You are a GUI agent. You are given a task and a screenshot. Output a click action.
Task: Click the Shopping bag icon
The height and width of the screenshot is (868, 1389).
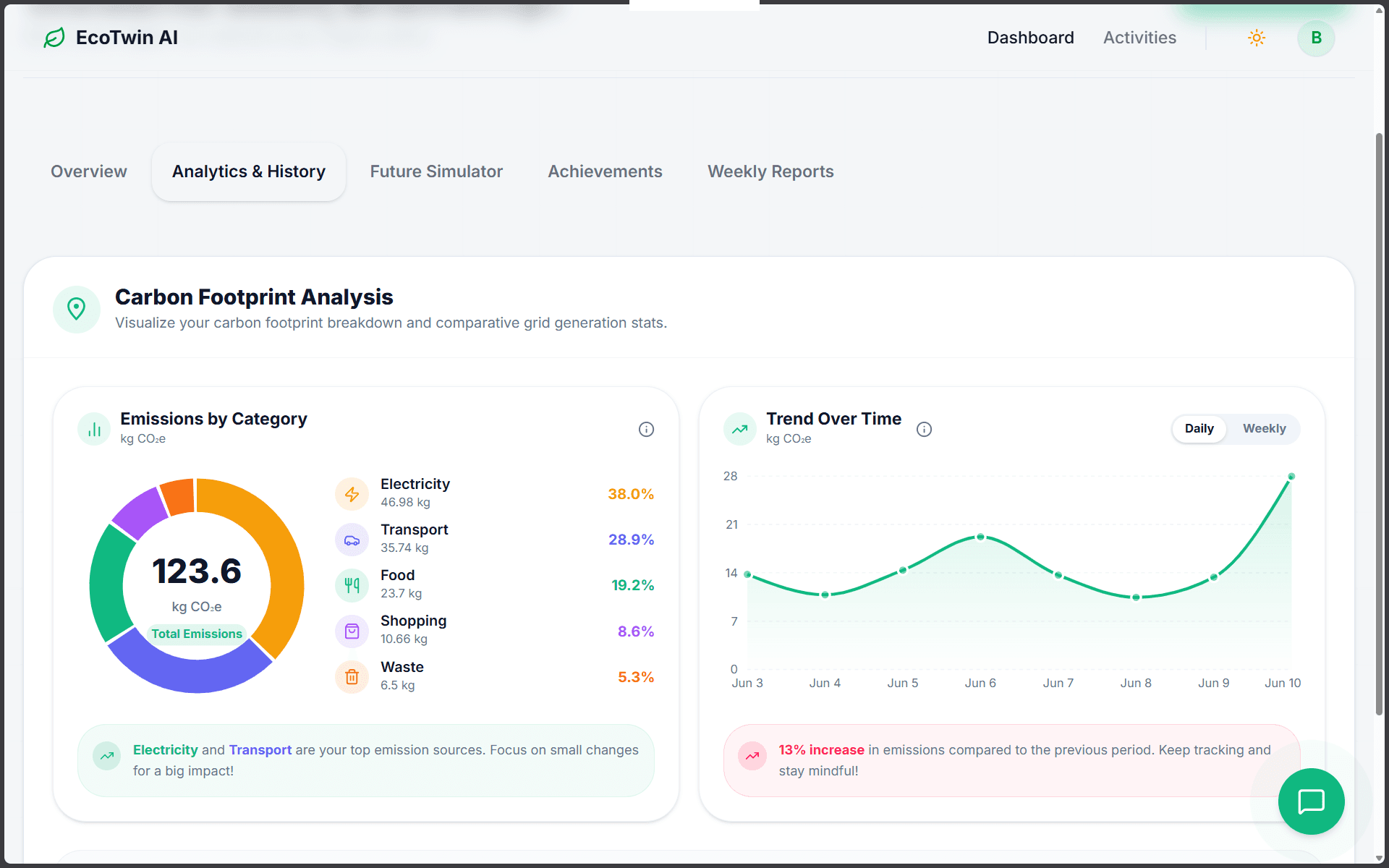352,631
